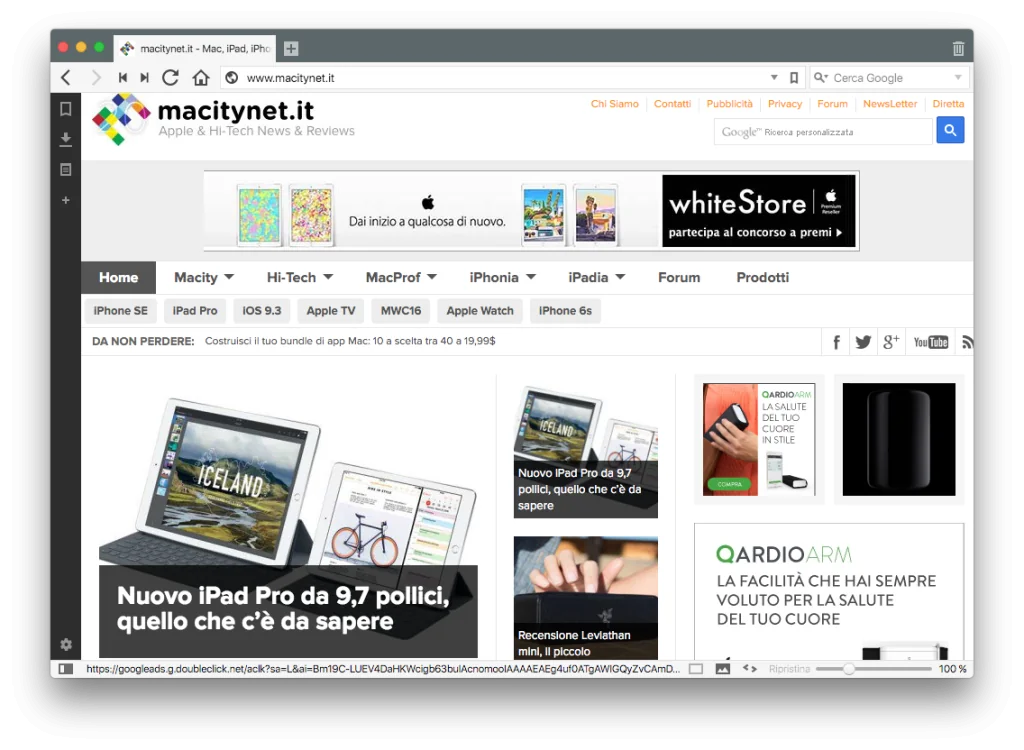The image size is (1024, 750).
Task: Click the Google custom search box
Action: (x=824, y=131)
